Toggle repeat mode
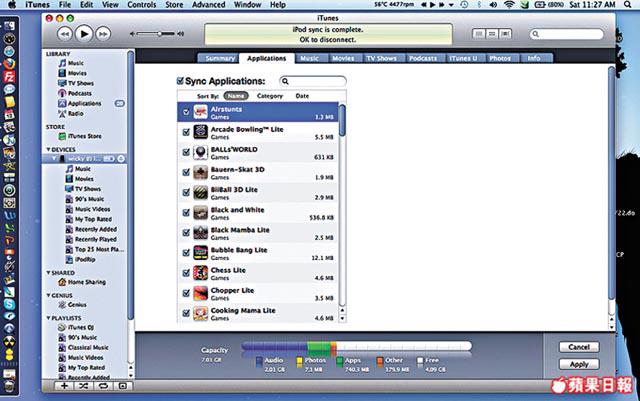 (103, 385)
